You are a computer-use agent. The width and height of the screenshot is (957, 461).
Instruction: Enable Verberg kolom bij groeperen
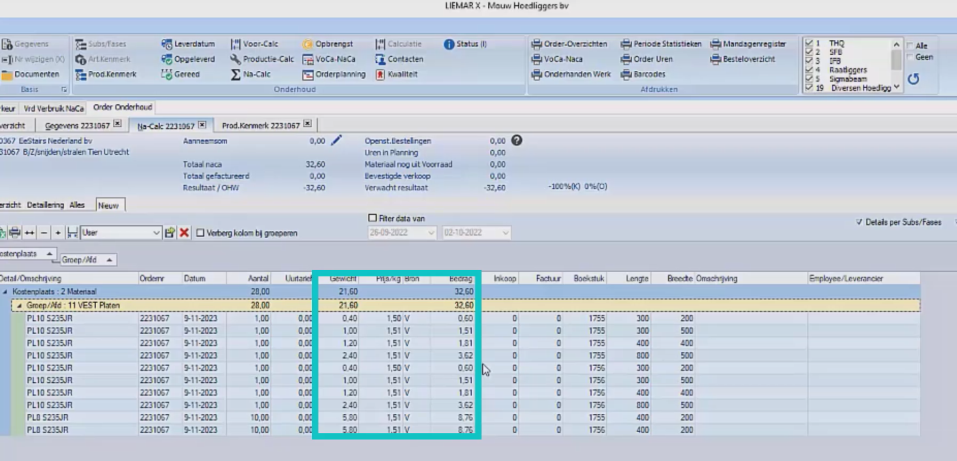tap(200, 233)
